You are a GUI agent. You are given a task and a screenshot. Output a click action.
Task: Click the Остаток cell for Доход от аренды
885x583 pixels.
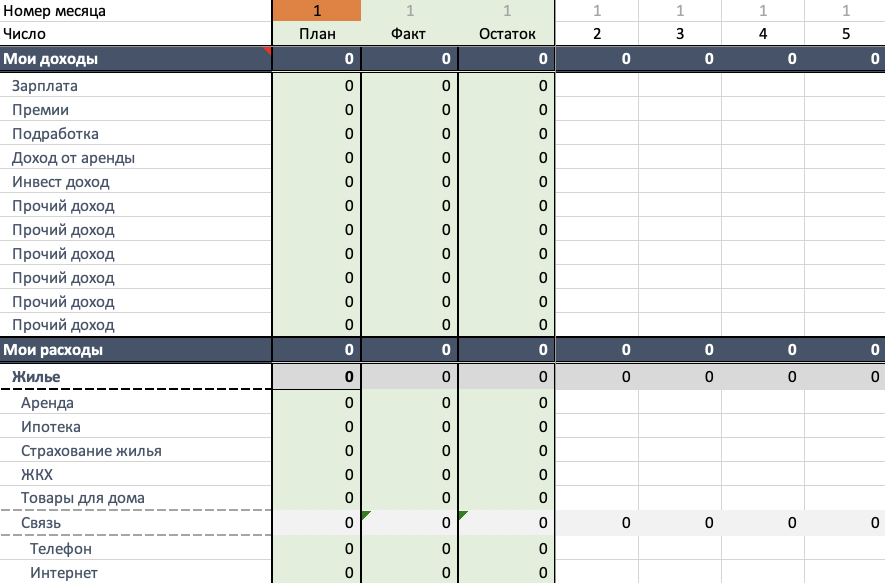click(x=507, y=157)
